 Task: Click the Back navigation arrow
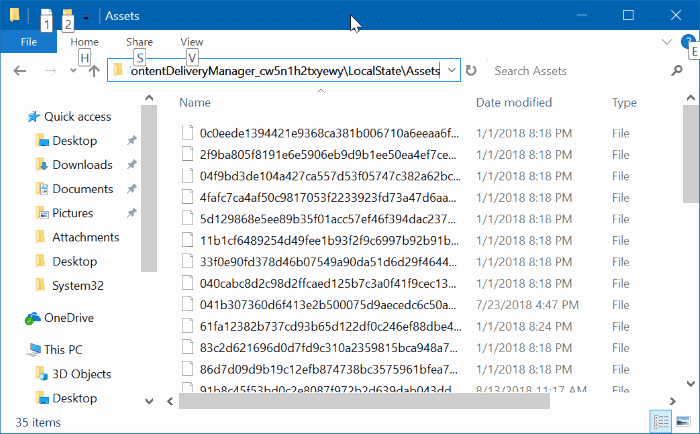[20, 71]
